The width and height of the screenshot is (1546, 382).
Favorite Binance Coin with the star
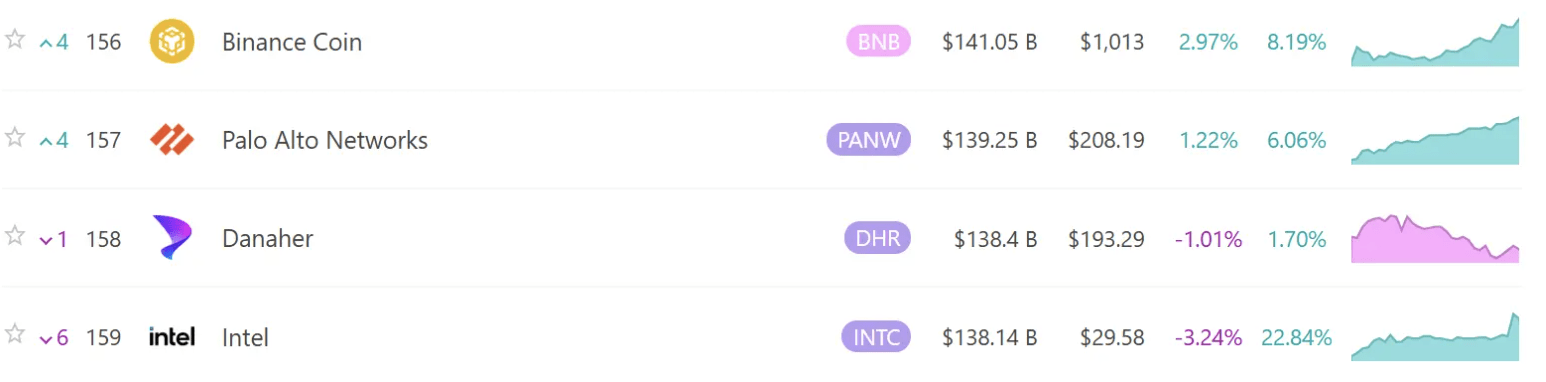15,40
